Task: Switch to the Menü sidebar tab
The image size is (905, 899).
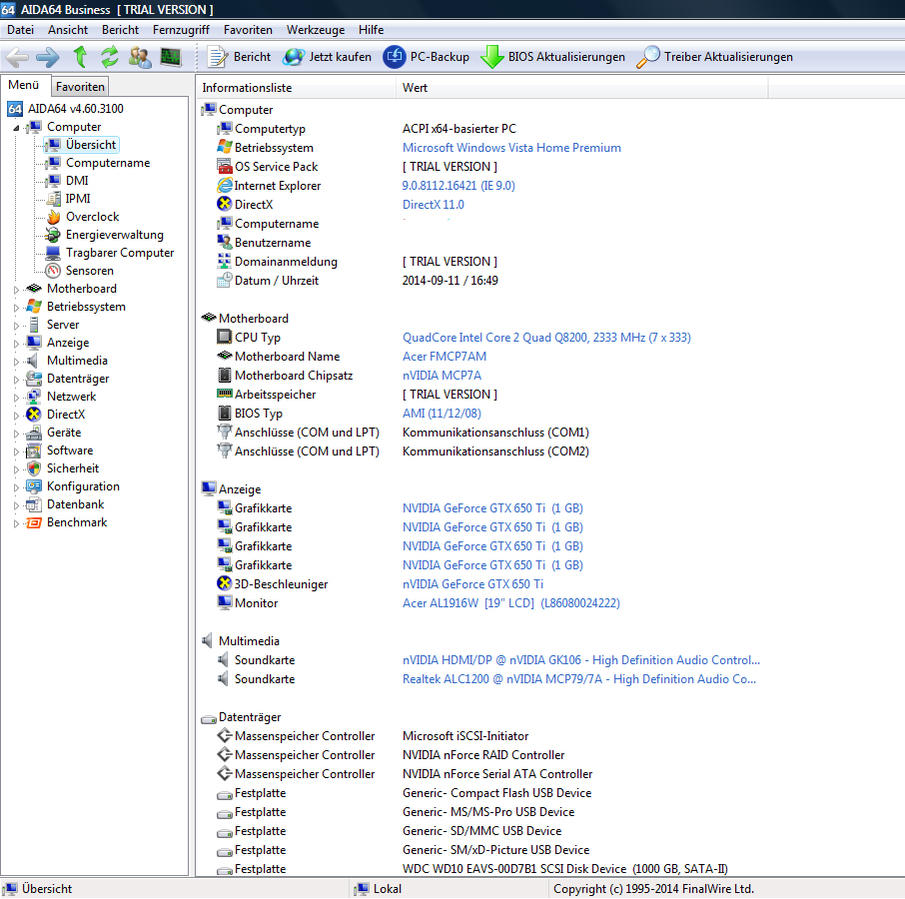Action: (x=24, y=85)
